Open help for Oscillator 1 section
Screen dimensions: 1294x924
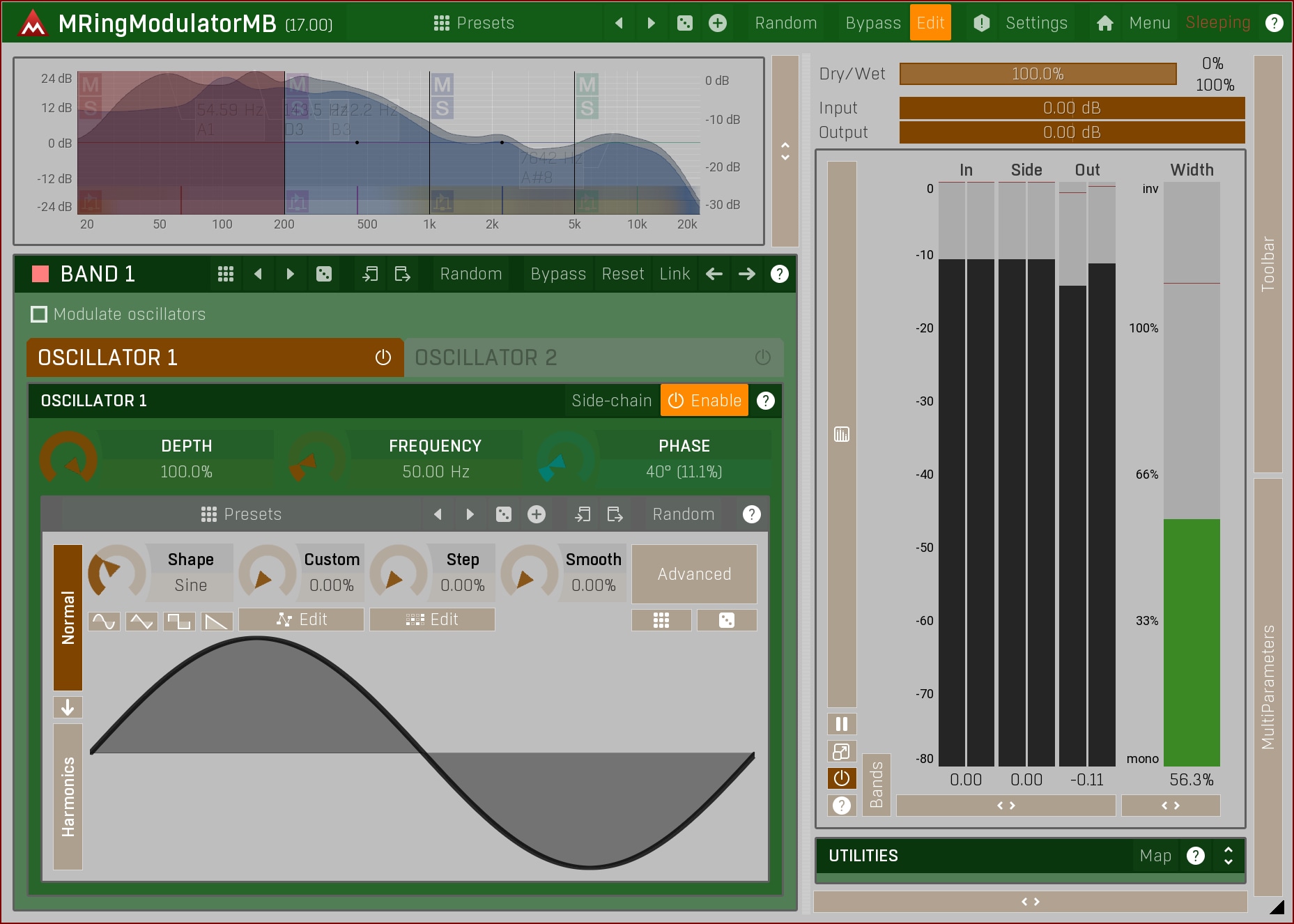(765, 401)
